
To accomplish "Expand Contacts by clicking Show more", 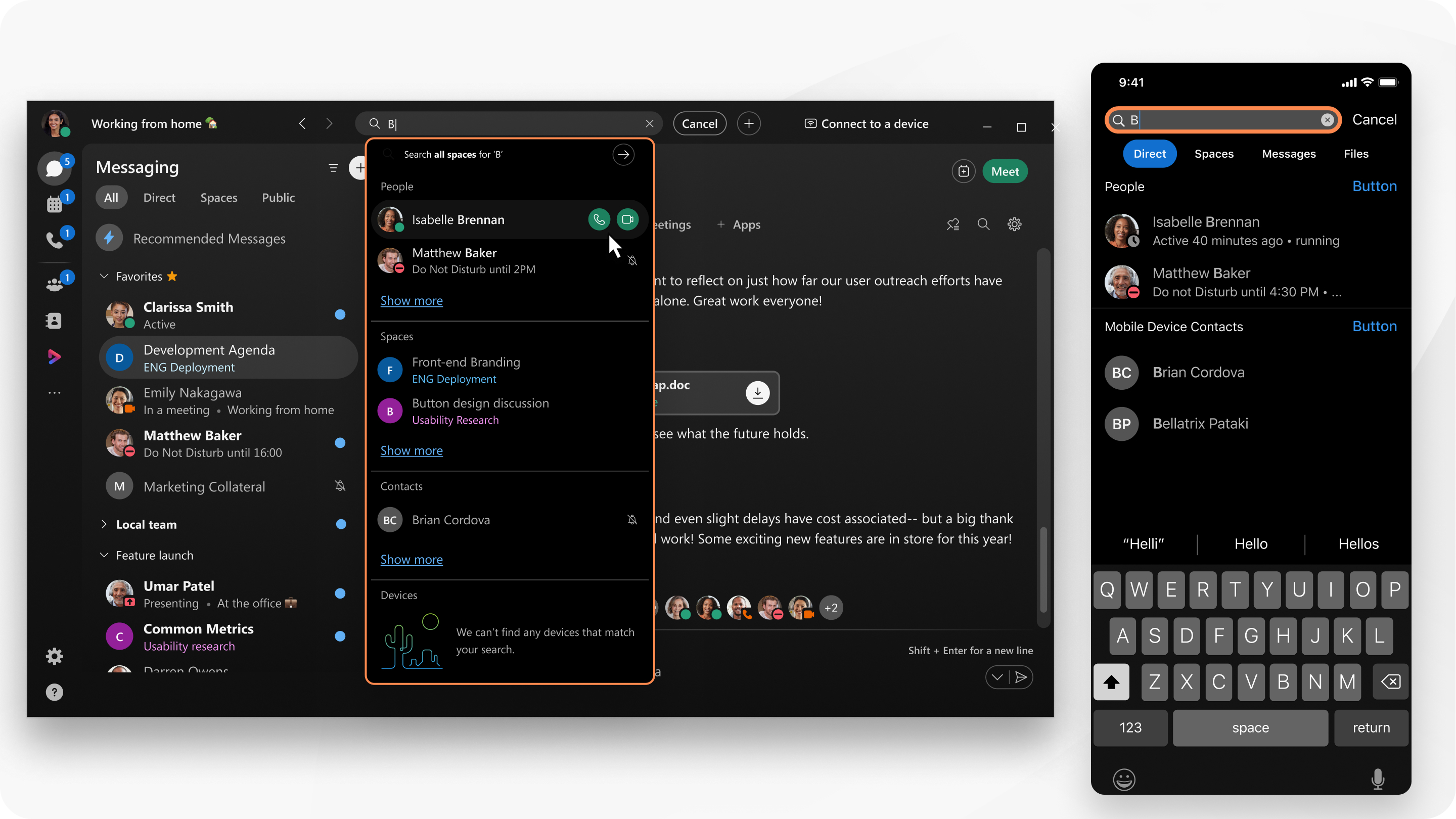I will (x=411, y=559).
